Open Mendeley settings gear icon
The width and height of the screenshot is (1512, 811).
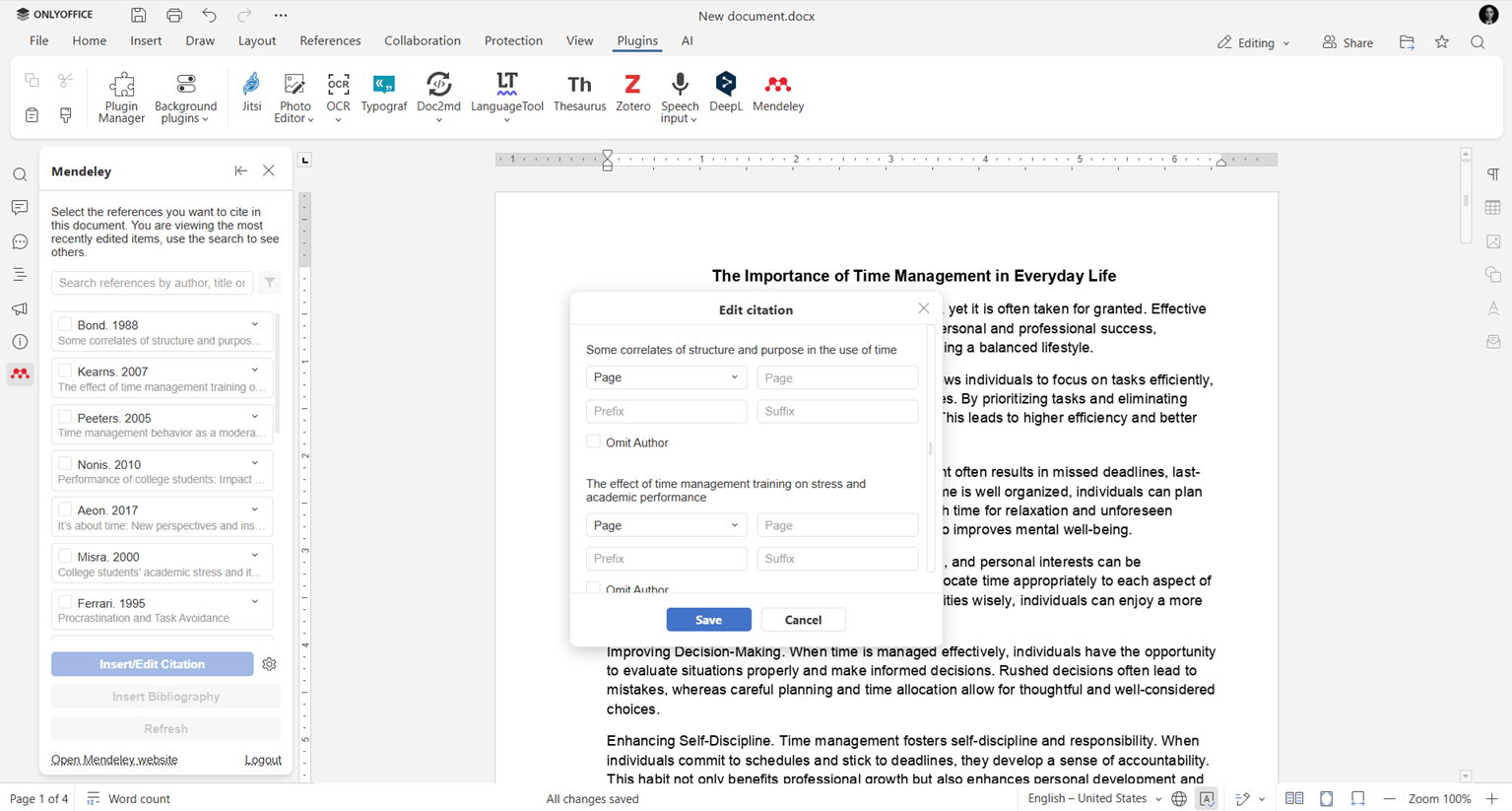(x=269, y=664)
